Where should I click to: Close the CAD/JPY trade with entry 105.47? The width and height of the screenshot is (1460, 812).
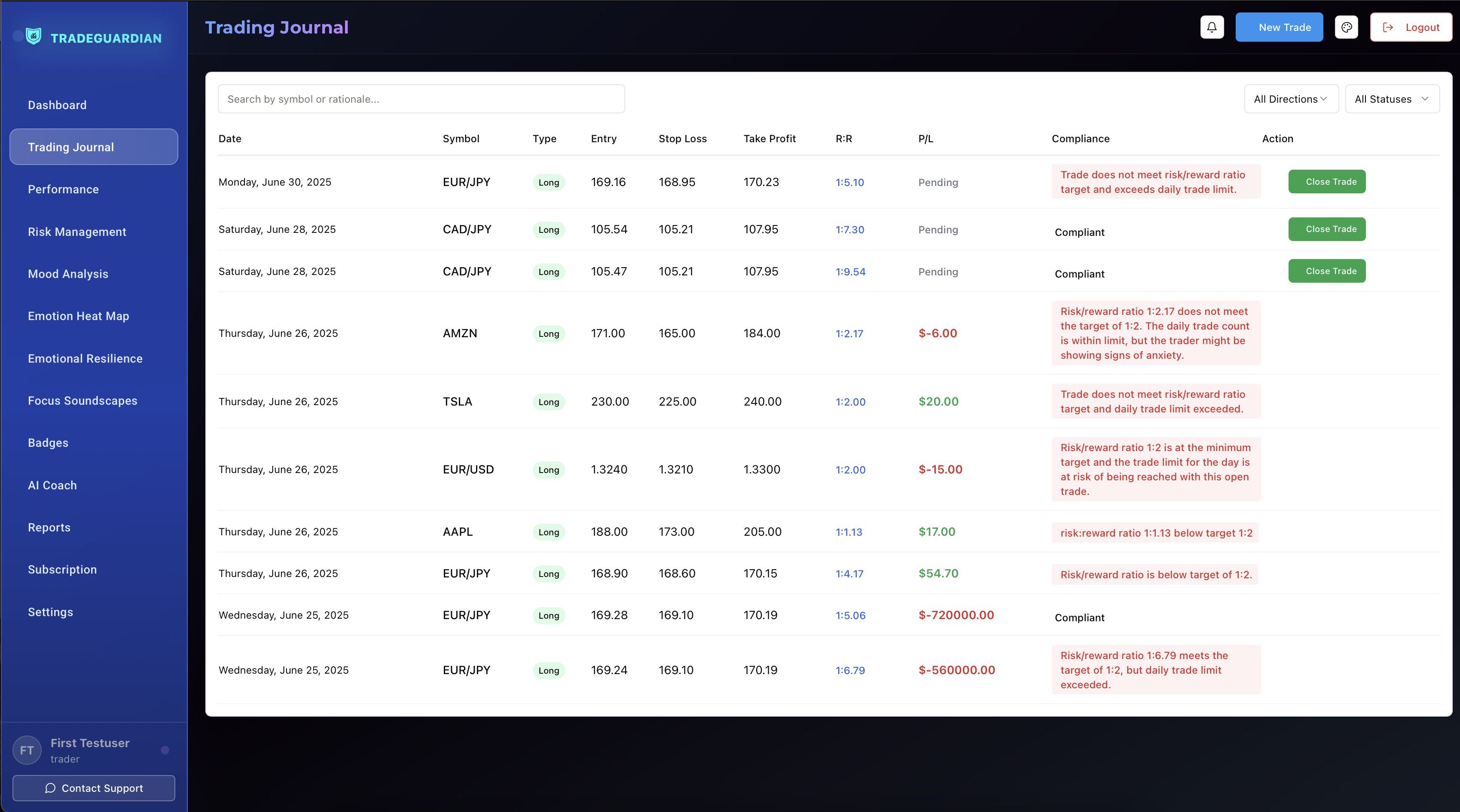tap(1326, 271)
